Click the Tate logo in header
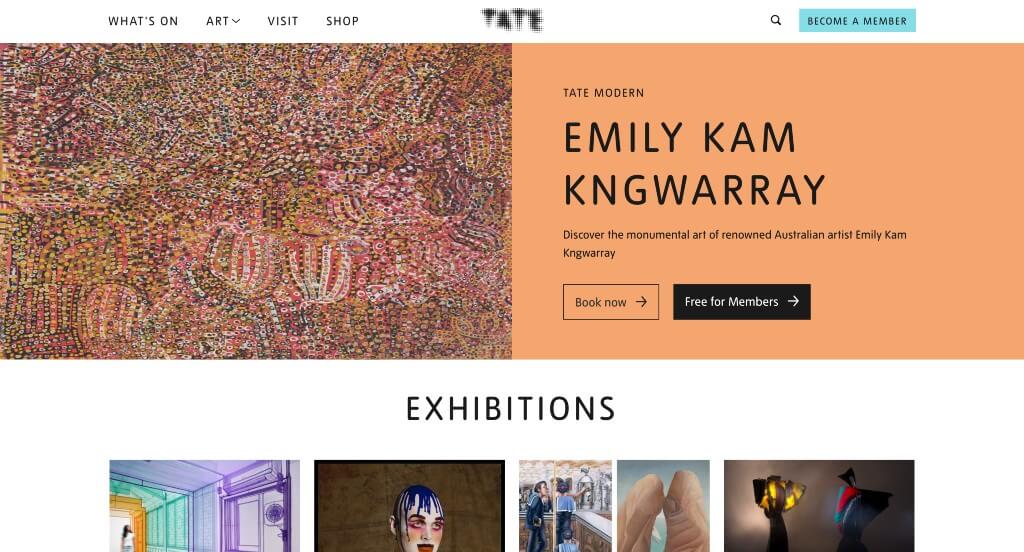This screenshot has width=1024, height=552. point(512,20)
